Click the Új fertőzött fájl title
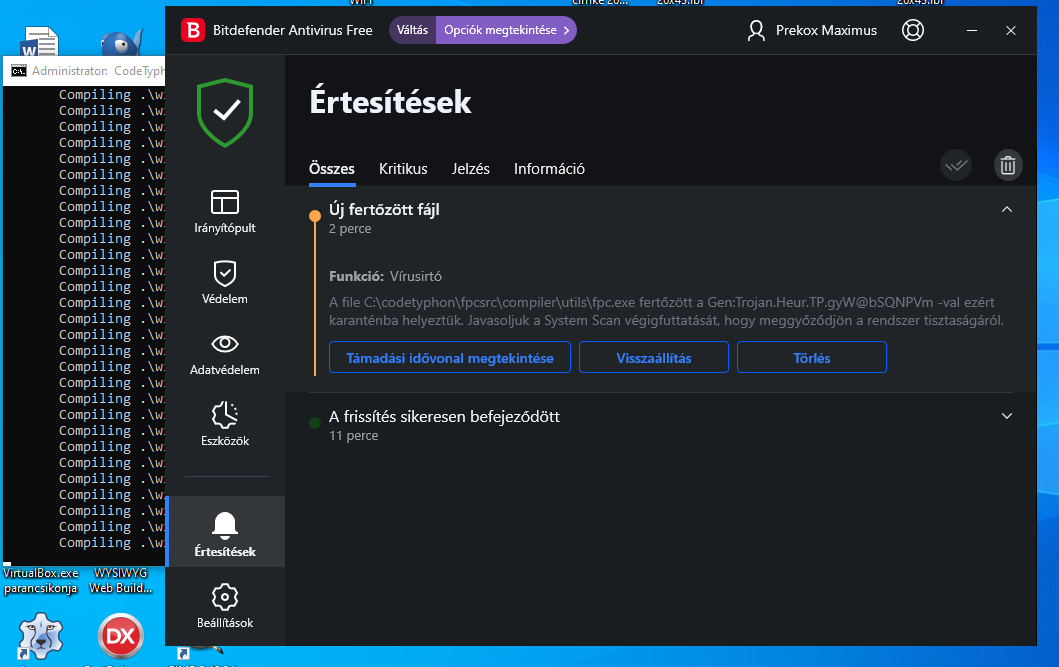This screenshot has height=667, width=1059. coord(384,209)
